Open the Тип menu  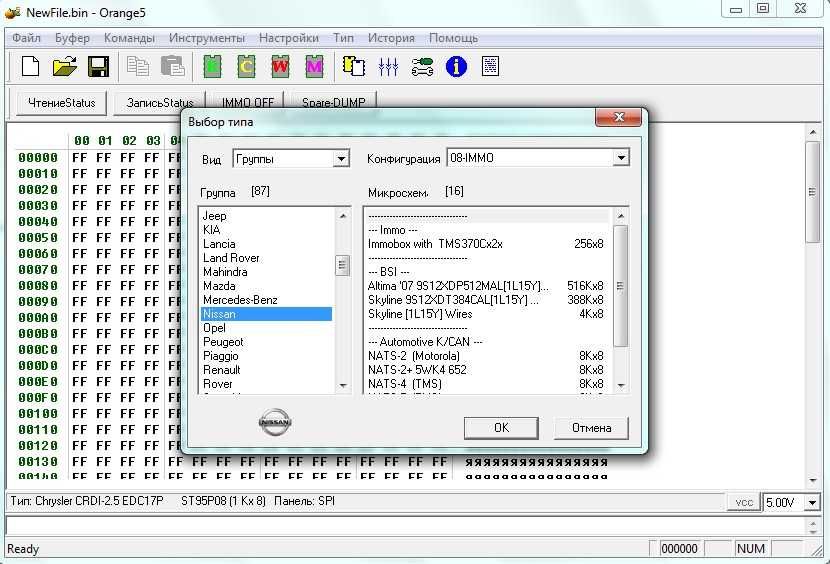point(343,38)
